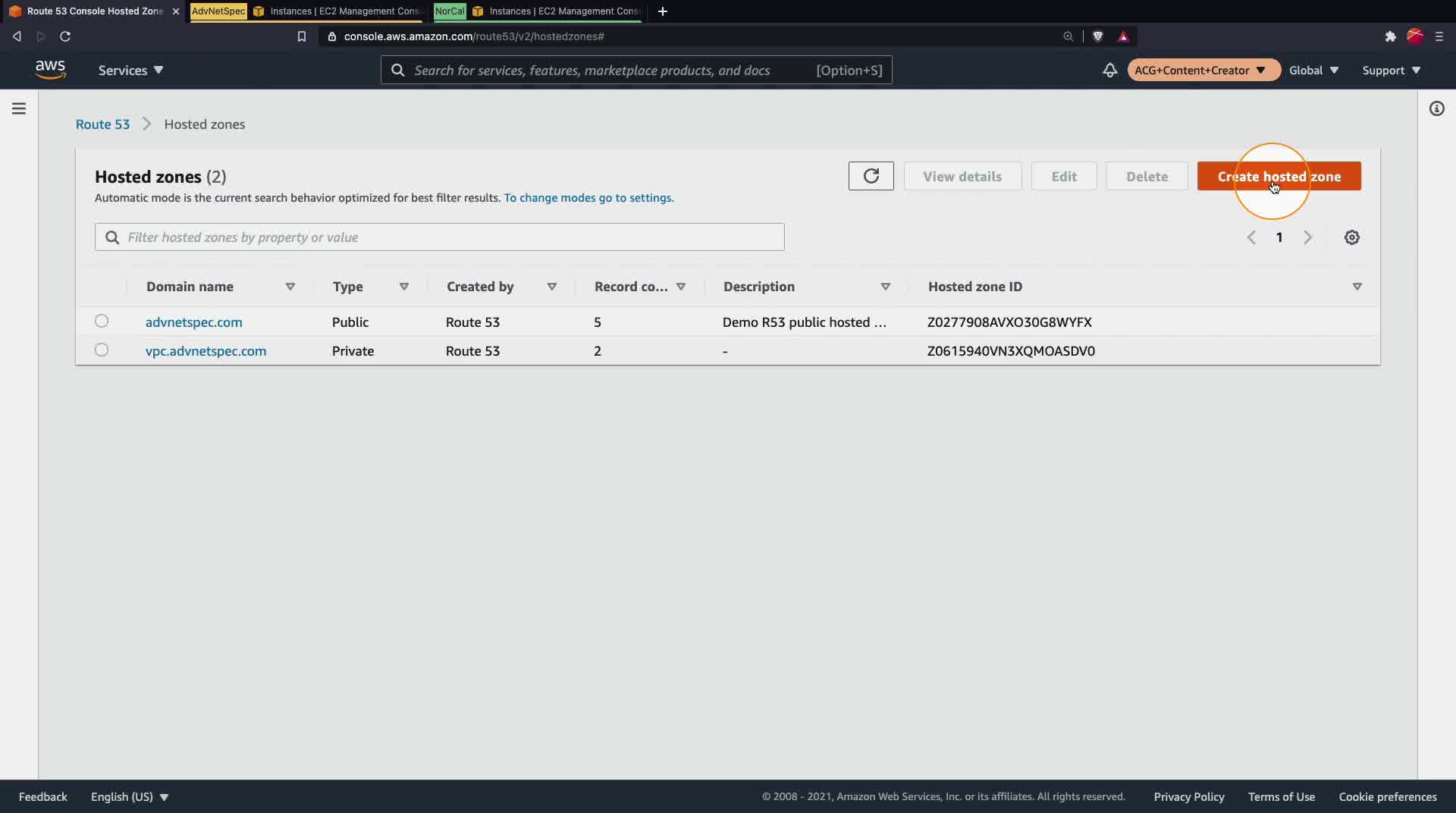
Task: Click Create hosted zone button
Action: (1279, 176)
